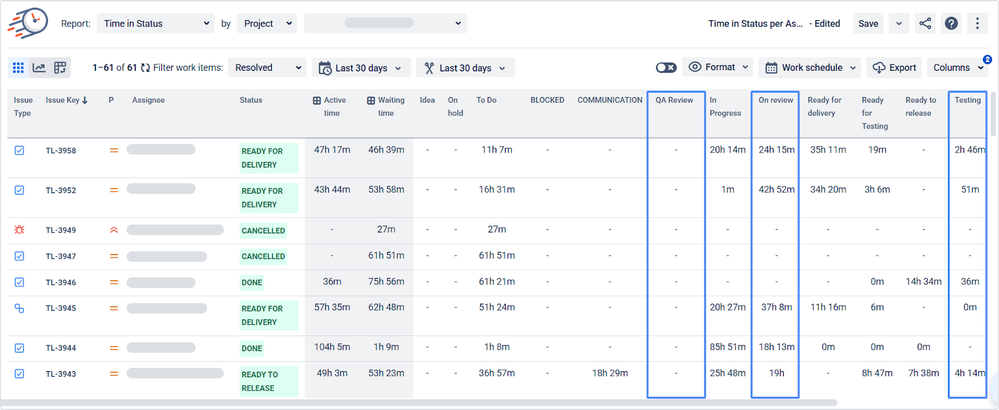
Task: Switch to grid table view icon
Action: tap(18, 68)
